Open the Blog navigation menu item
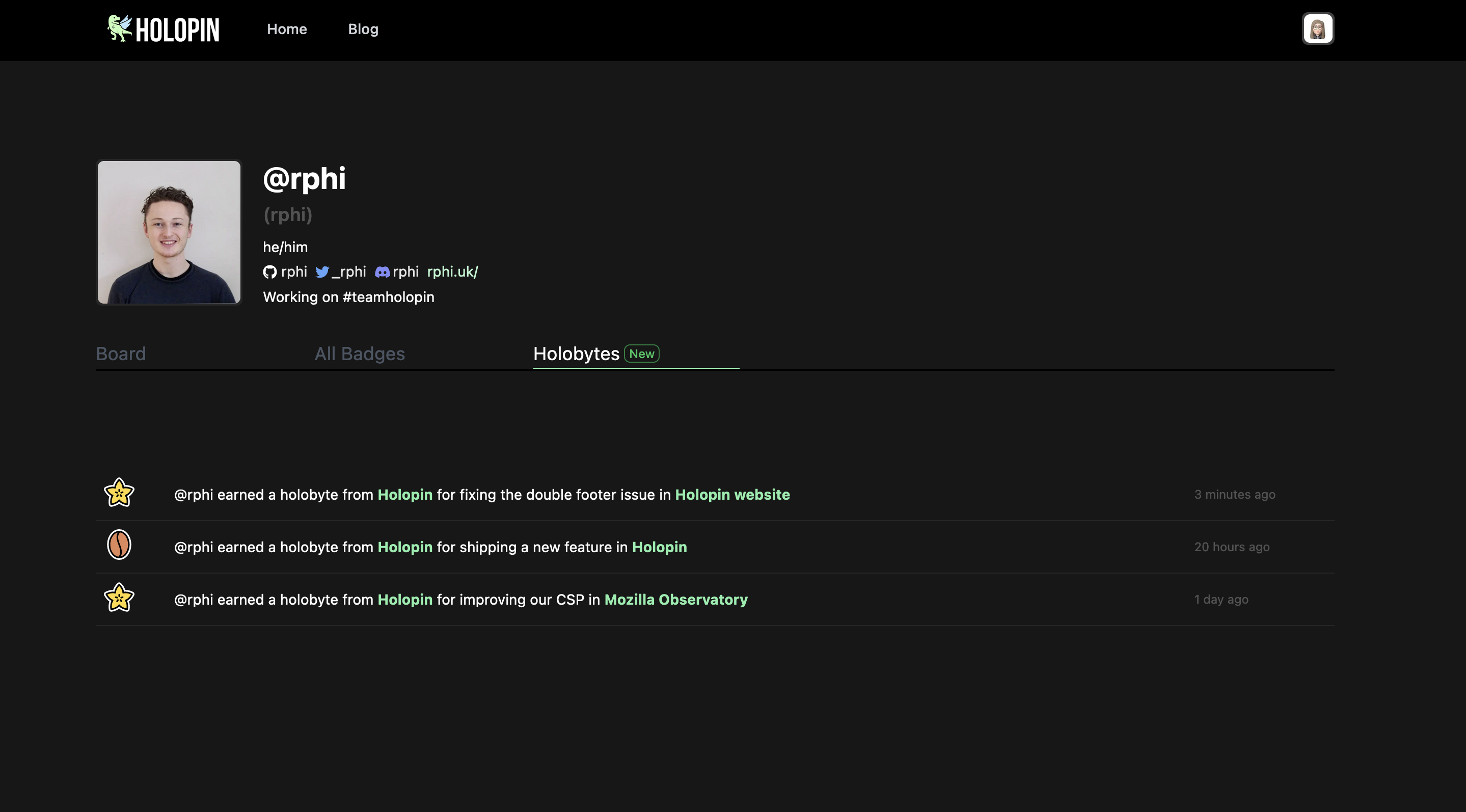Image resolution: width=1466 pixels, height=812 pixels. point(363,28)
